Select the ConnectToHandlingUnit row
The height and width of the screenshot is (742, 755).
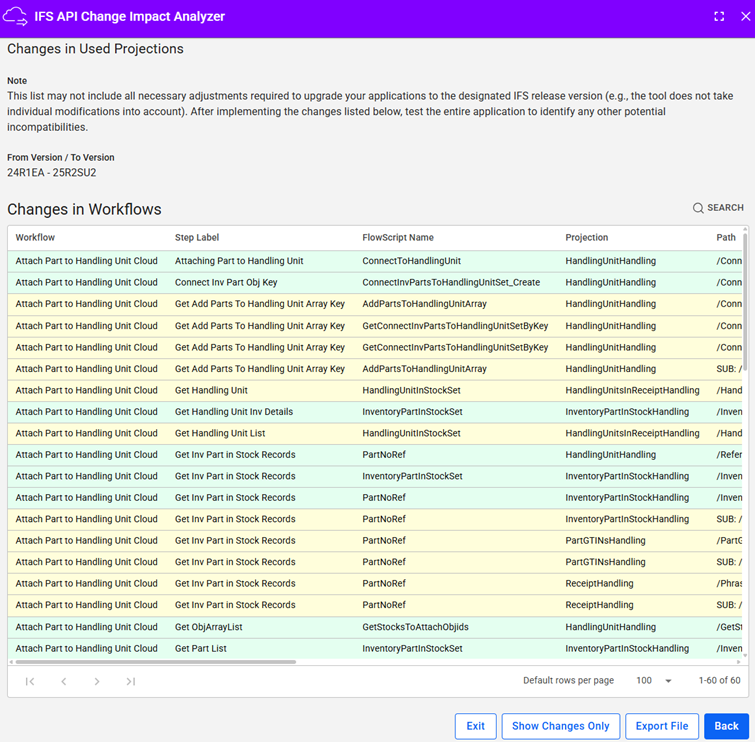411,261
